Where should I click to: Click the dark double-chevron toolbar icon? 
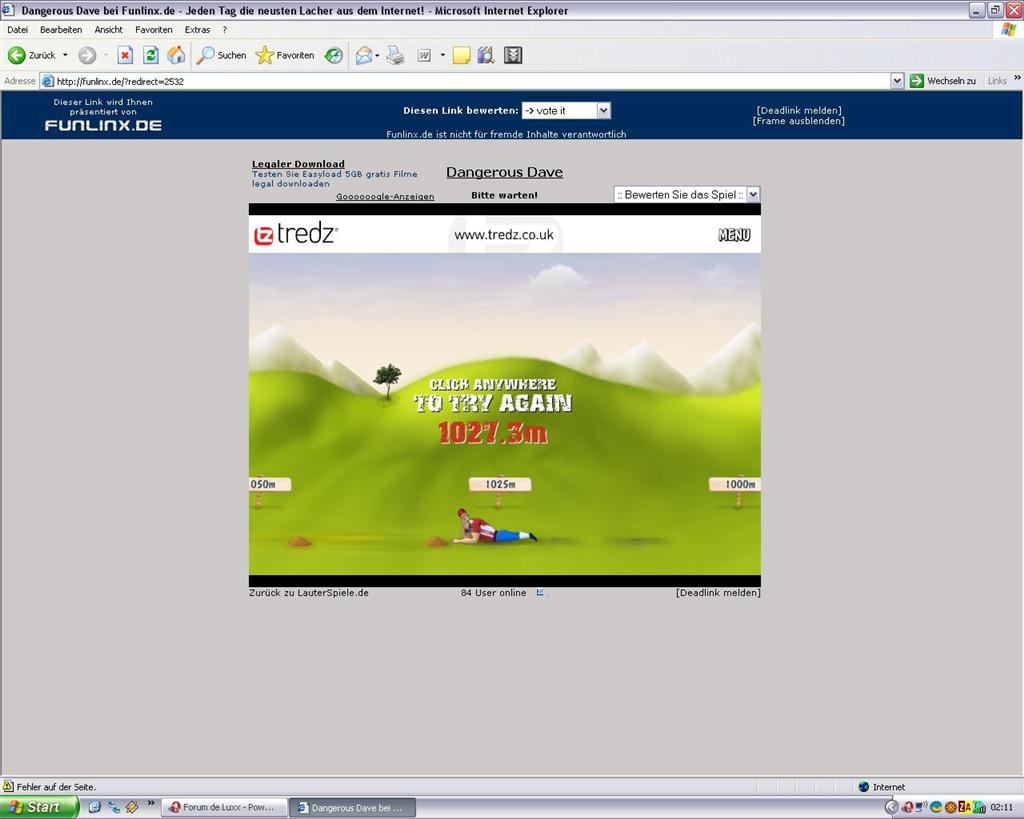click(513, 56)
